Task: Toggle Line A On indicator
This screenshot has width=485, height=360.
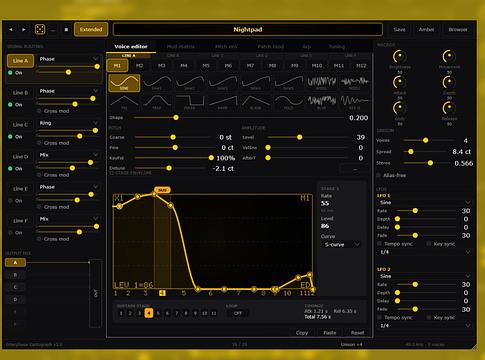Action: [x=10, y=73]
